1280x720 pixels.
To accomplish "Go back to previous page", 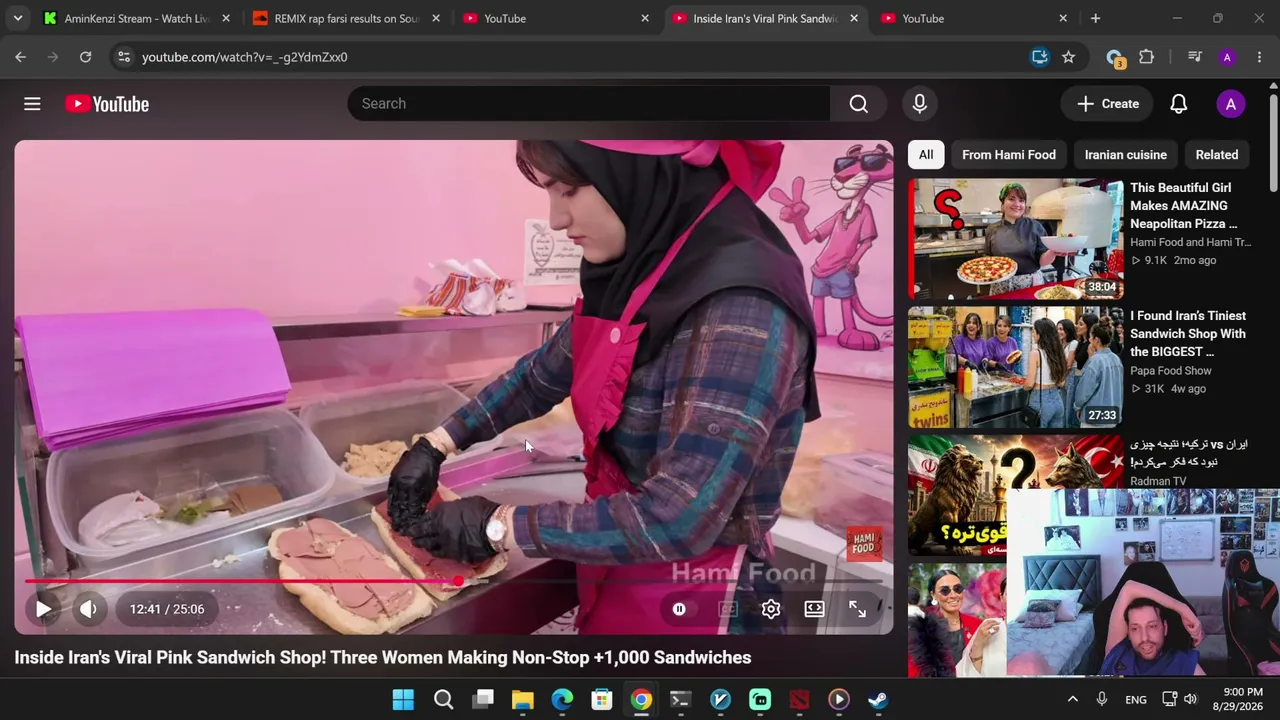I will coord(20,57).
